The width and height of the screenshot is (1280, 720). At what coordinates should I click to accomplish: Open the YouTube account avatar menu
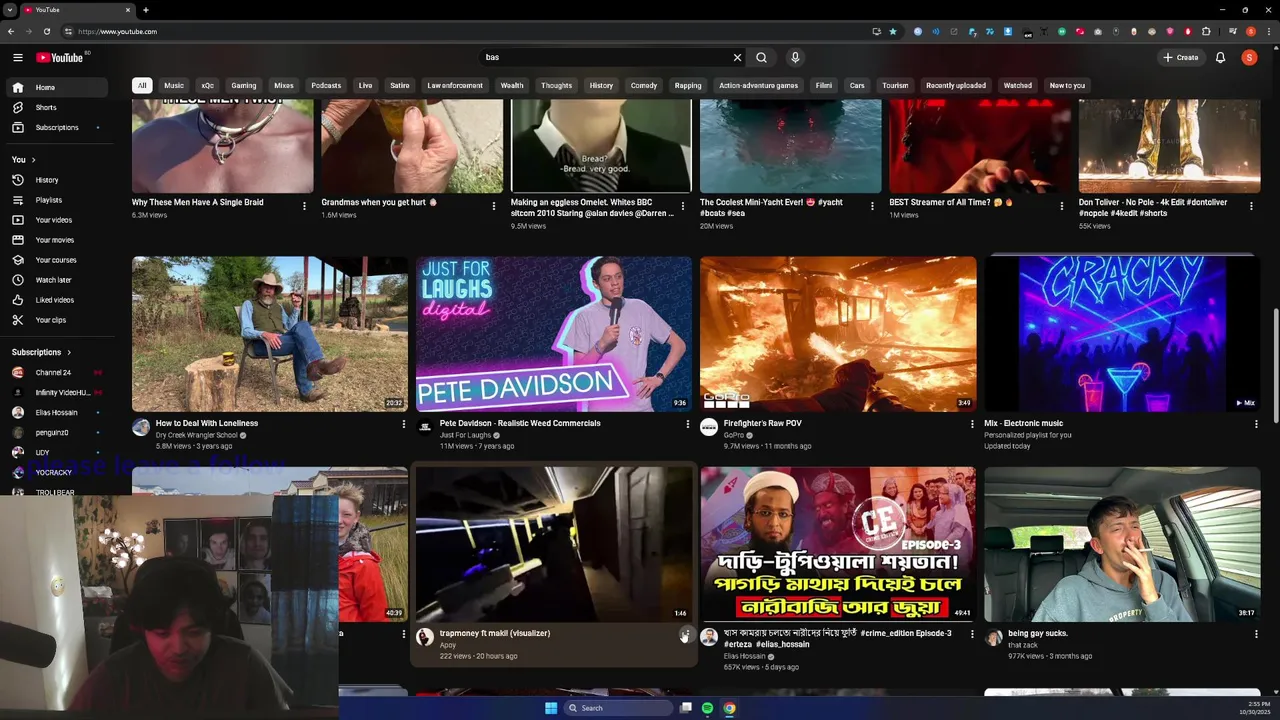click(1249, 57)
